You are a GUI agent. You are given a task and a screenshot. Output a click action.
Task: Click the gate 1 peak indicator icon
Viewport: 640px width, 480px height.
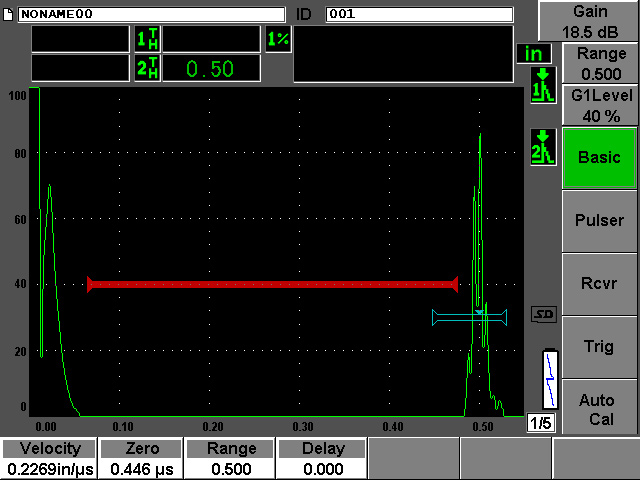(541, 86)
